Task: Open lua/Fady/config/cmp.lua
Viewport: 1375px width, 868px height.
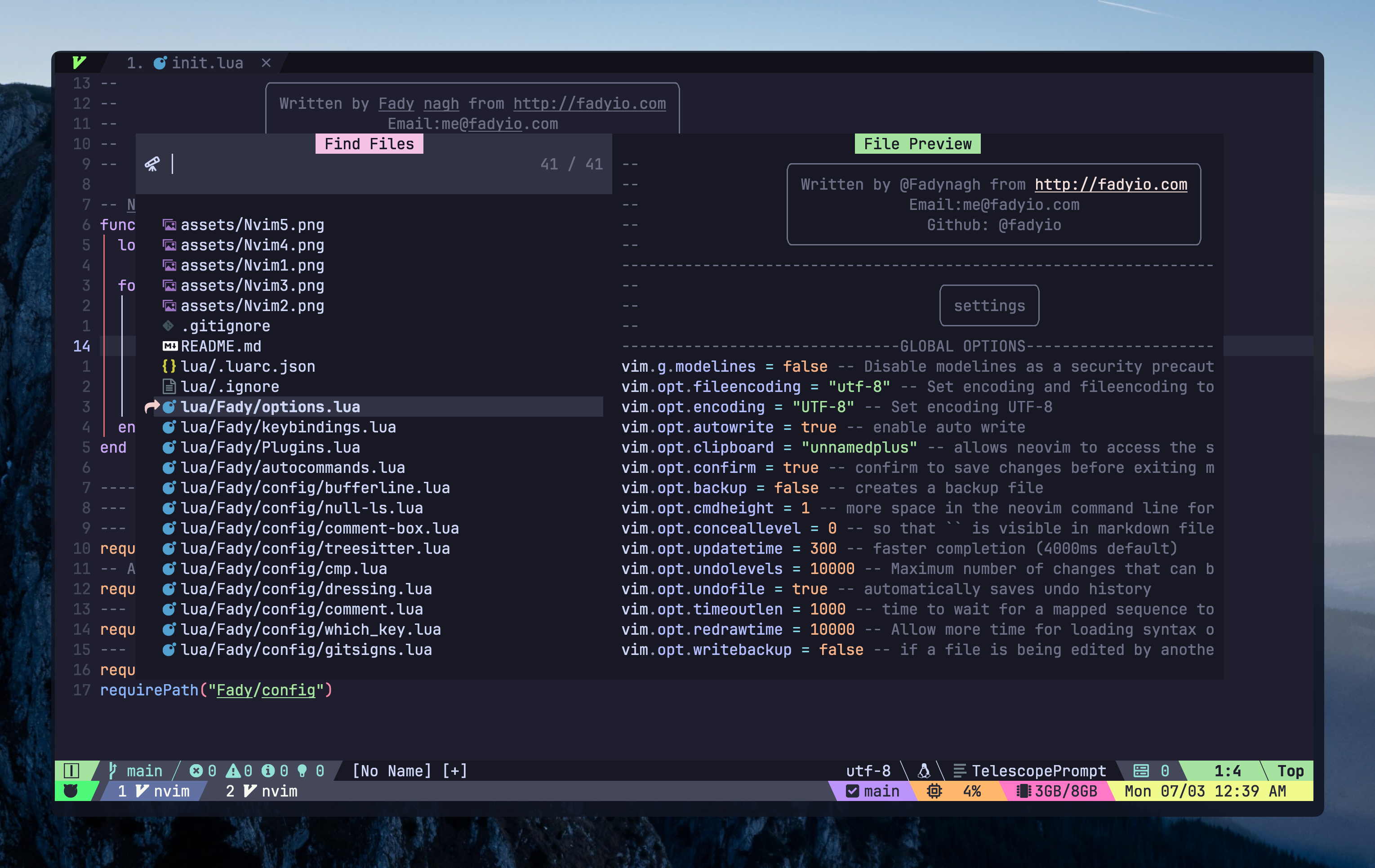Action: pyautogui.click(x=284, y=569)
